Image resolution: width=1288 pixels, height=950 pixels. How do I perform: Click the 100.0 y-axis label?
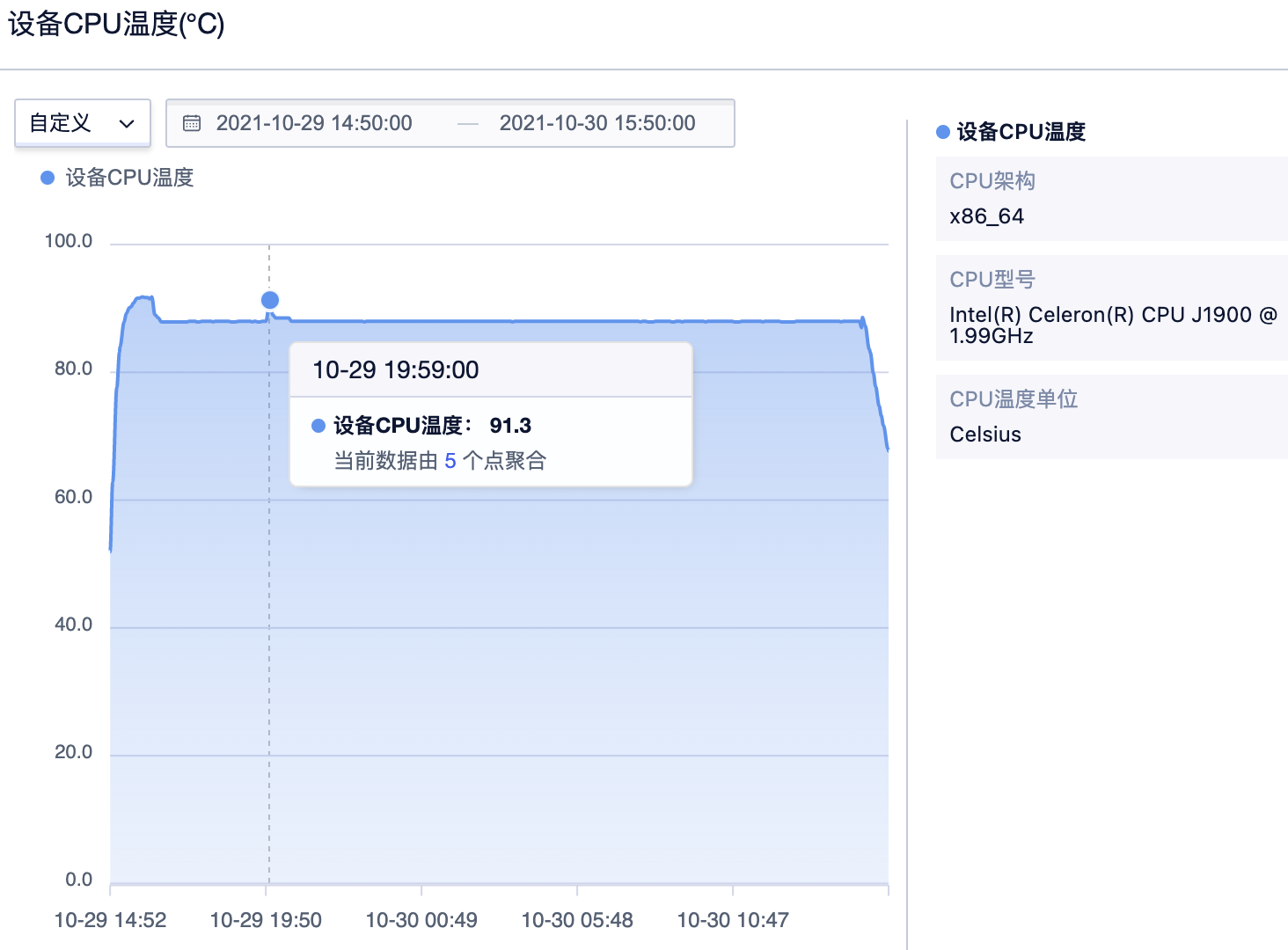click(69, 241)
